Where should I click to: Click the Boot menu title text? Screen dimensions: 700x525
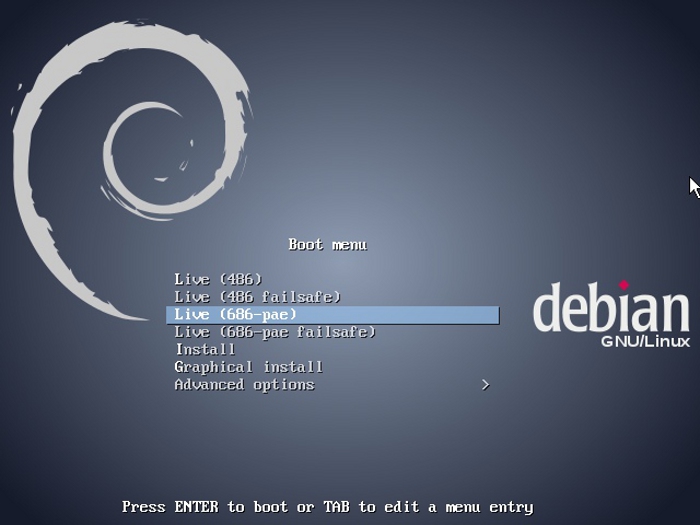[x=327, y=244]
